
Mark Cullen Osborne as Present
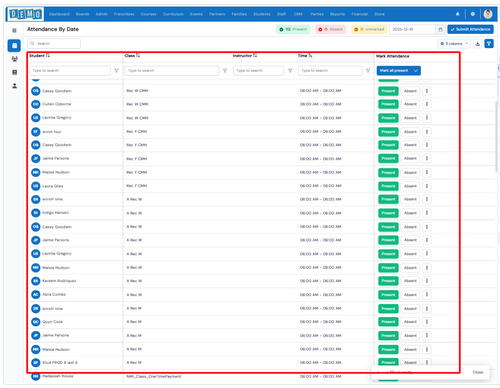(x=388, y=104)
